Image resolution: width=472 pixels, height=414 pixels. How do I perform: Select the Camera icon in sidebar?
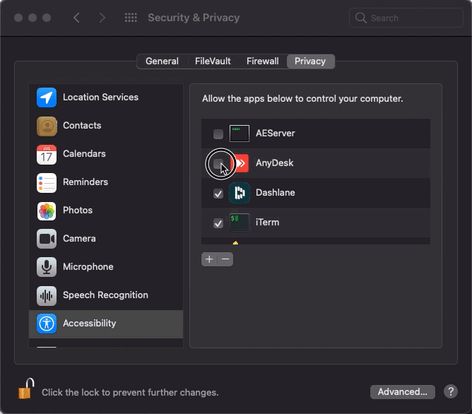(46, 239)
